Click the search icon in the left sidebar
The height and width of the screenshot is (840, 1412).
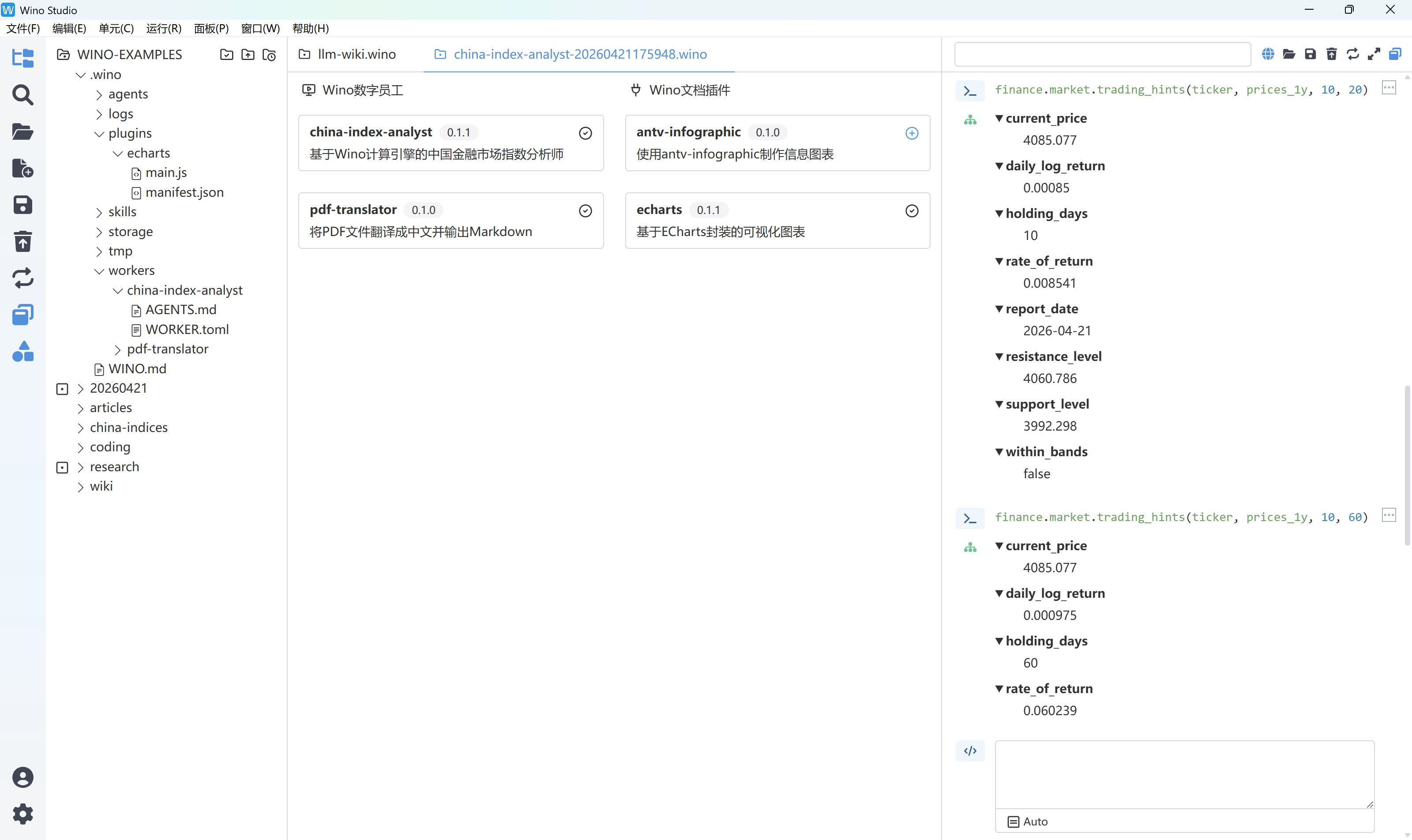[23, 95]
